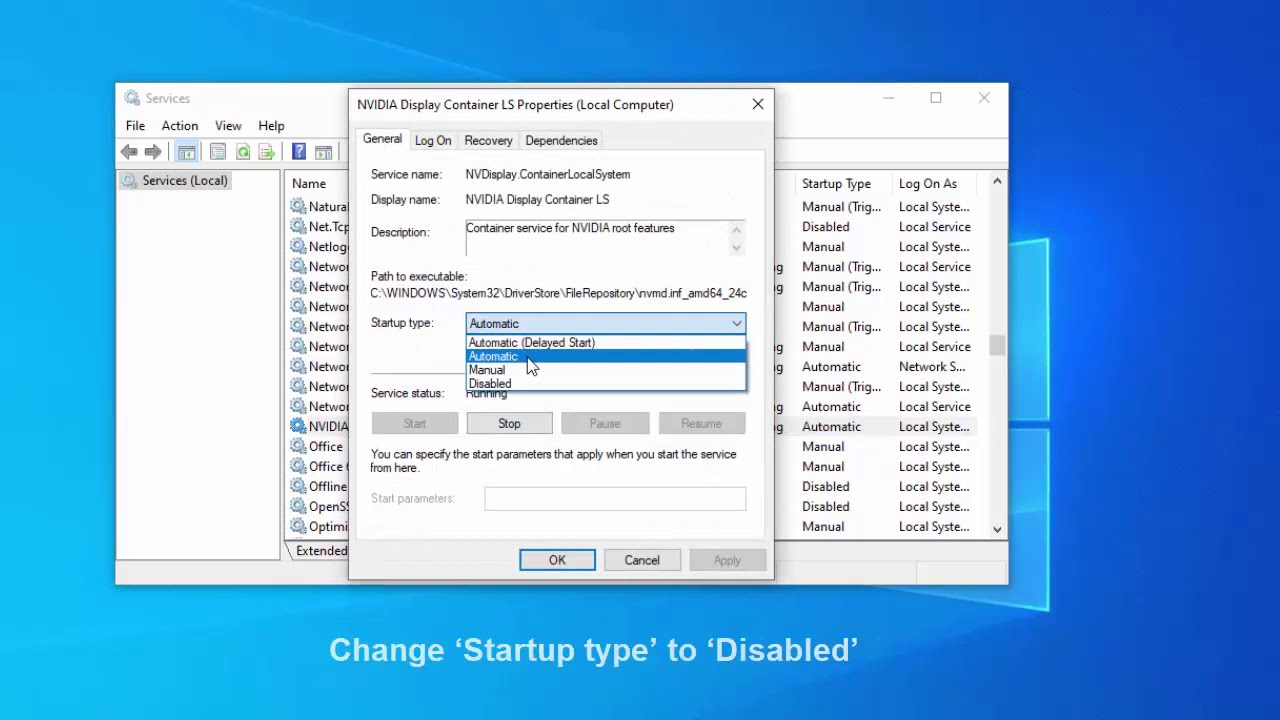Open the Action menu in Services
The image size is (1280, 720).
click(180, 126)
